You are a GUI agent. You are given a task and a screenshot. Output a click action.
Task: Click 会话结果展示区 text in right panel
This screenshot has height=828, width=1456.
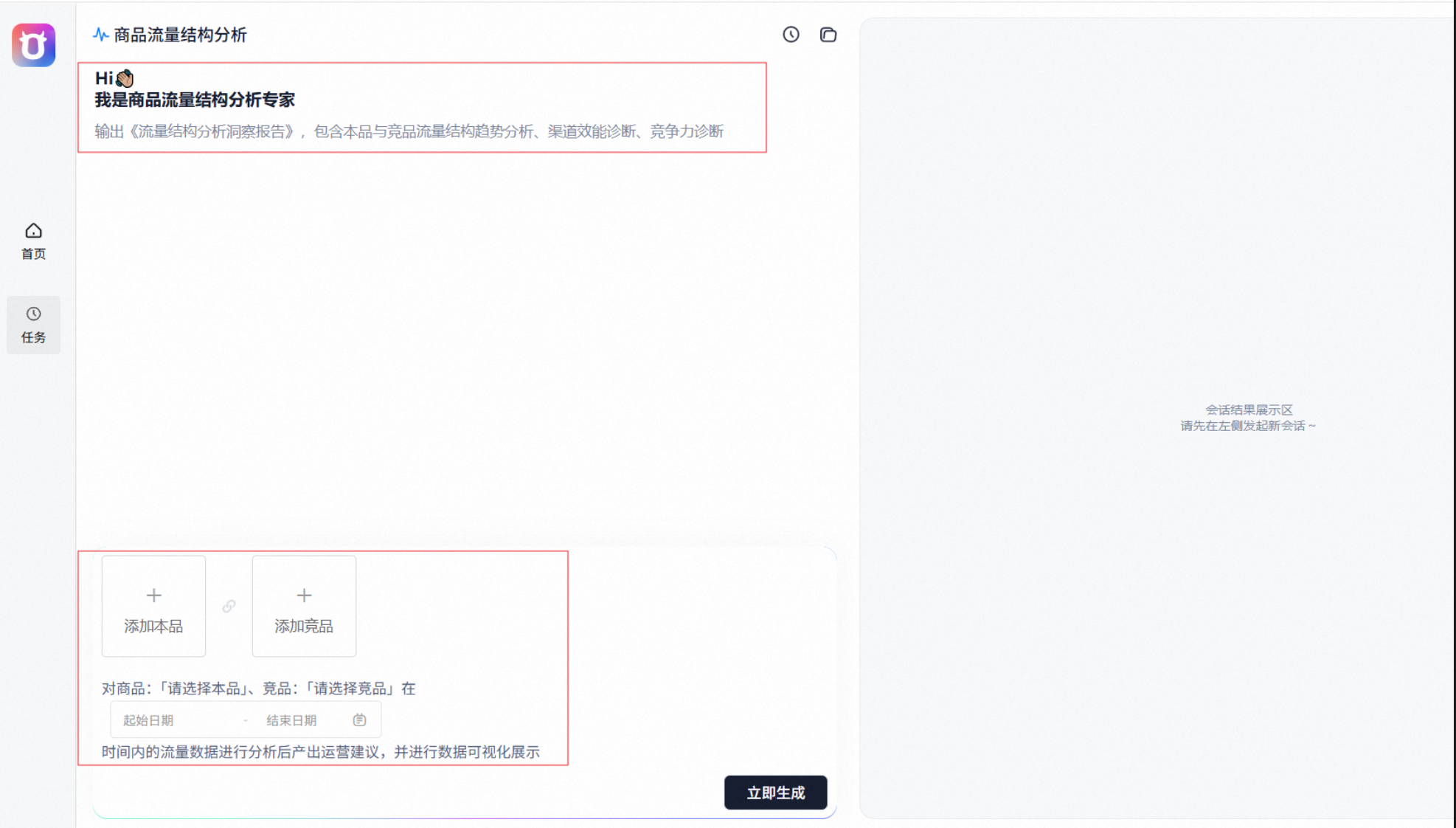point(1249,410)
